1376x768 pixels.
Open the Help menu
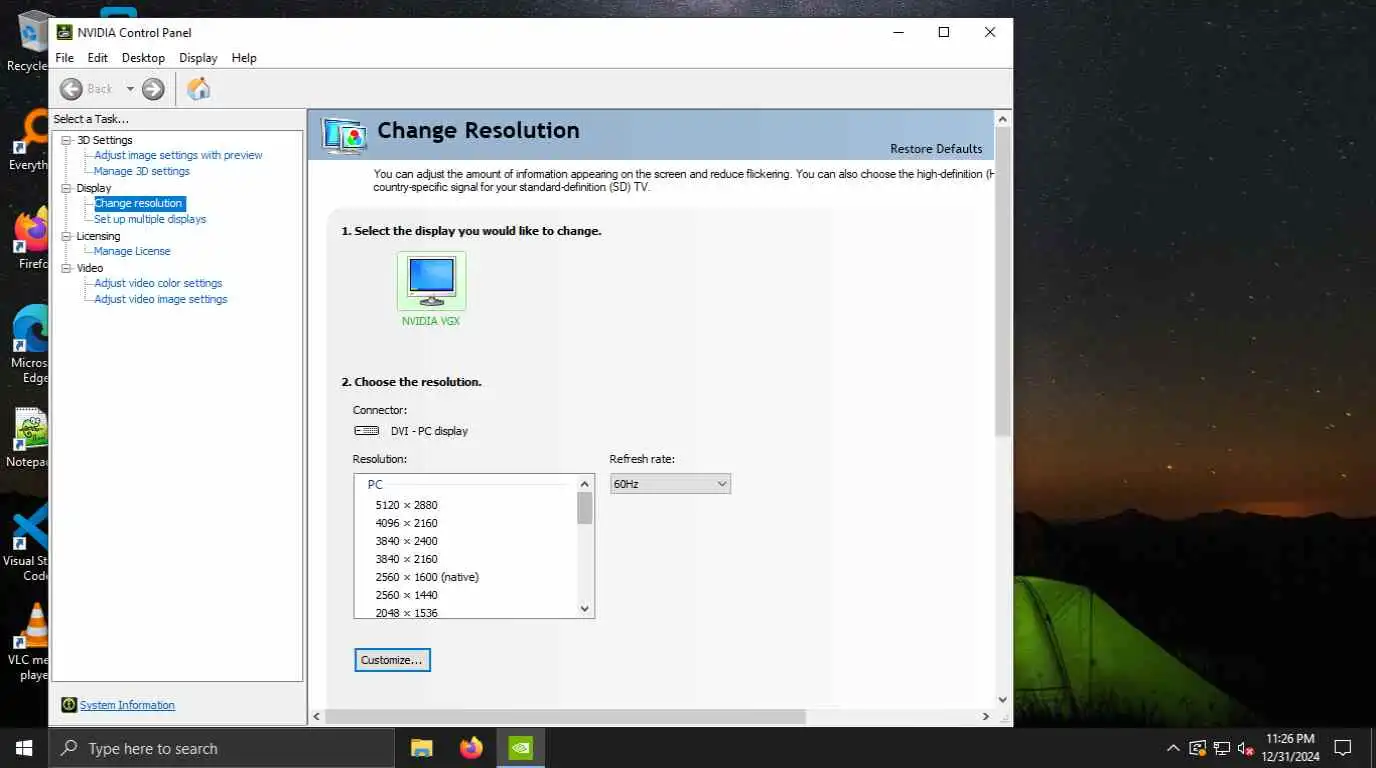click(x=244, y=58)
